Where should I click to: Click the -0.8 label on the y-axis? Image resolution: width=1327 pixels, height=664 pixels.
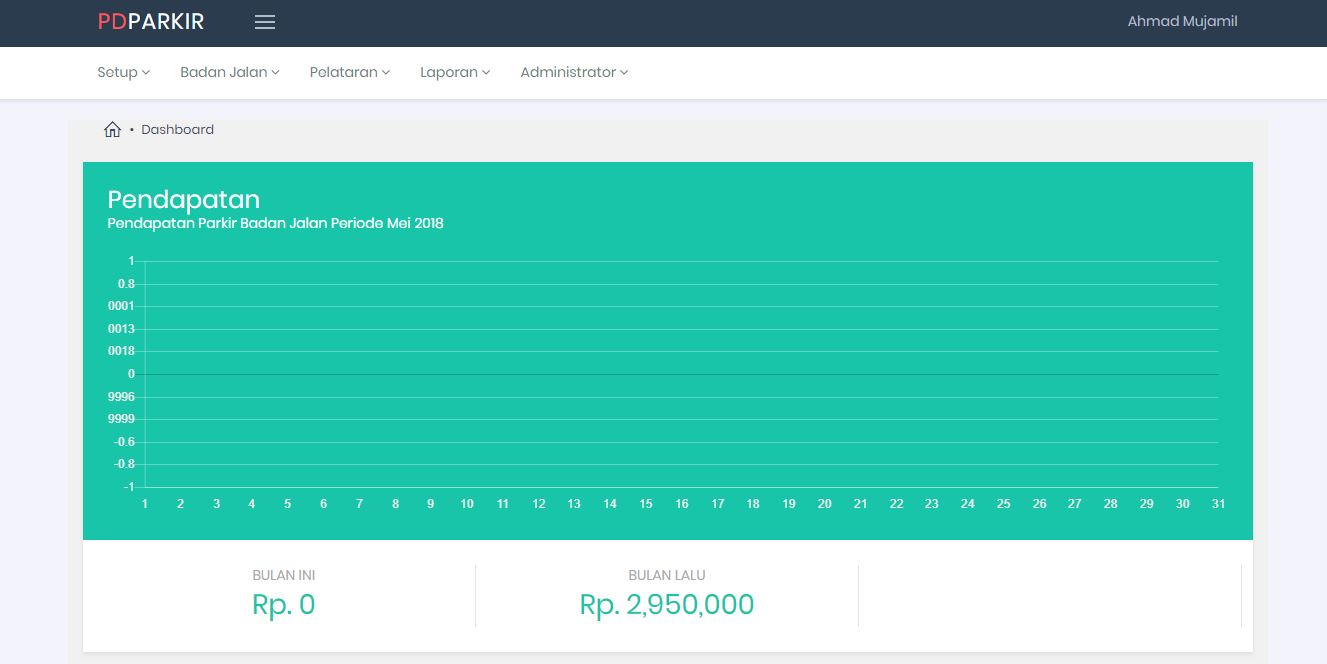click(x=124, y=464)
